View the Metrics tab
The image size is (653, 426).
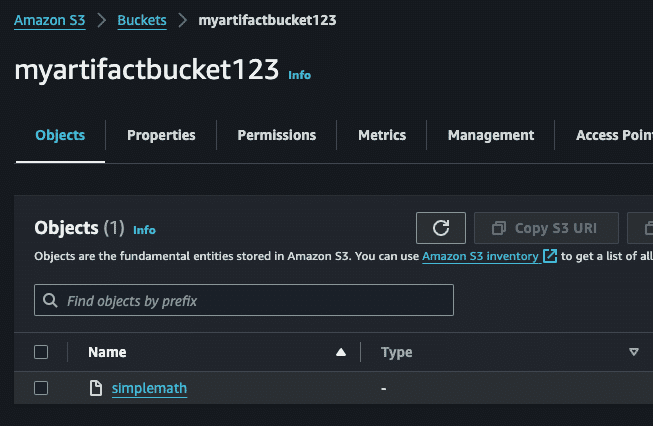[x=382, y=135]
